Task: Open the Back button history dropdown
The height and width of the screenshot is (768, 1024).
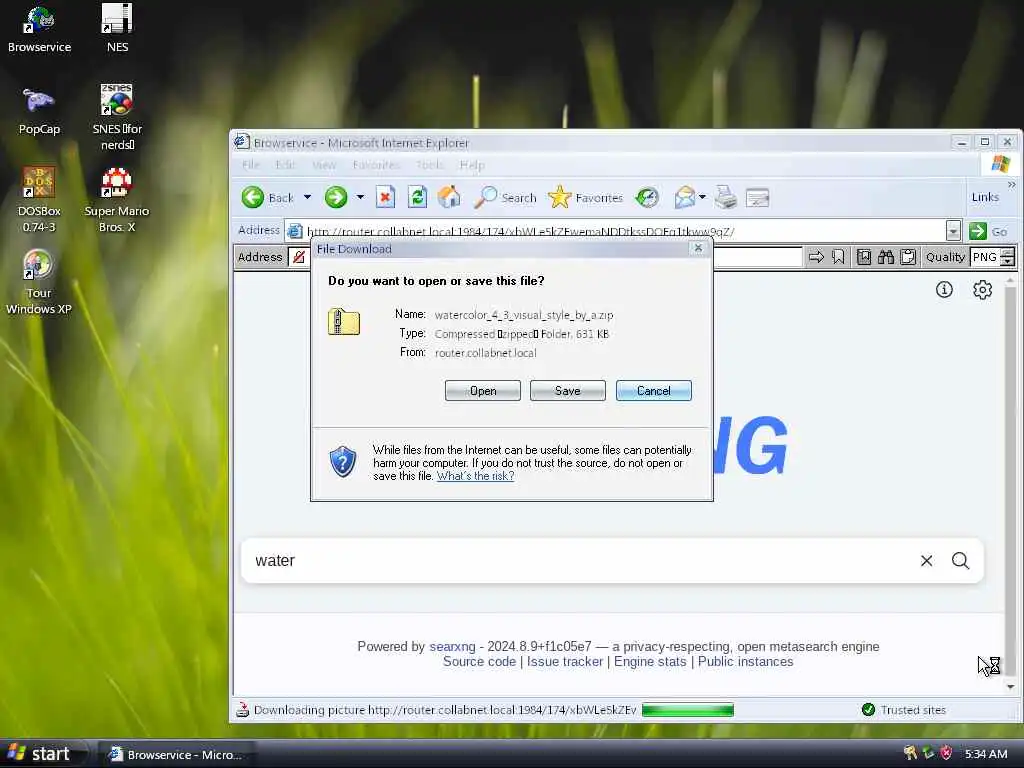Action: [x=308, y=197]
